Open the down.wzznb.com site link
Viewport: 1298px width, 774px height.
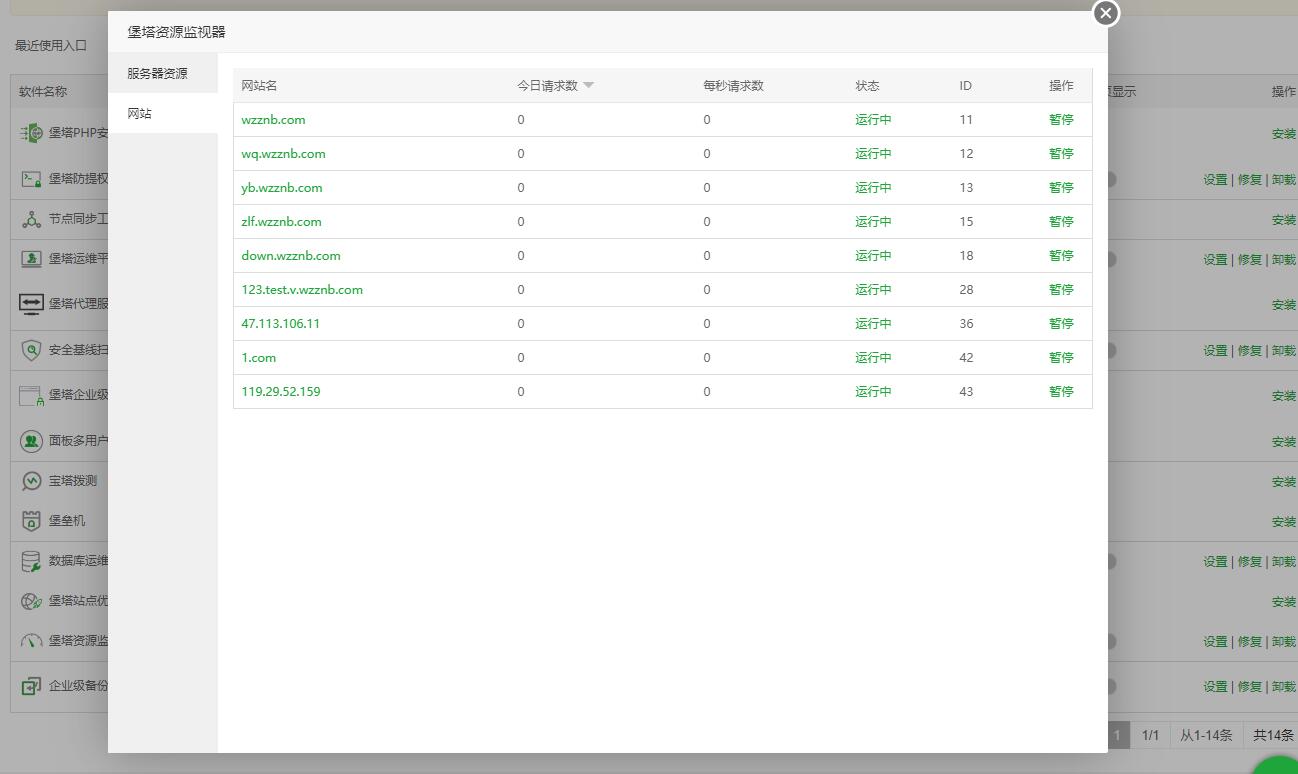pyautogui.click(x=291, y=255)
